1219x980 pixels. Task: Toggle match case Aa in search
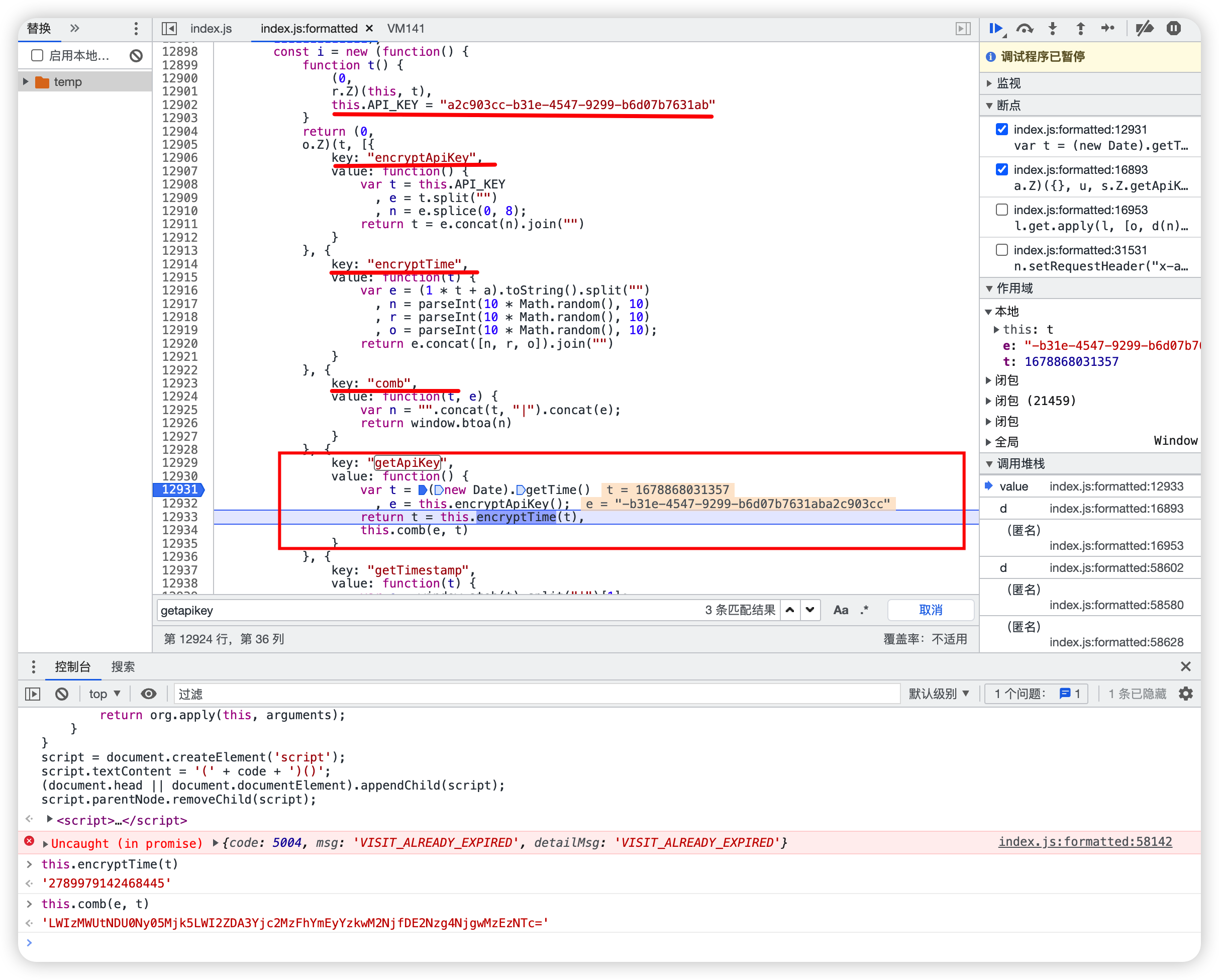coord(840,610)
